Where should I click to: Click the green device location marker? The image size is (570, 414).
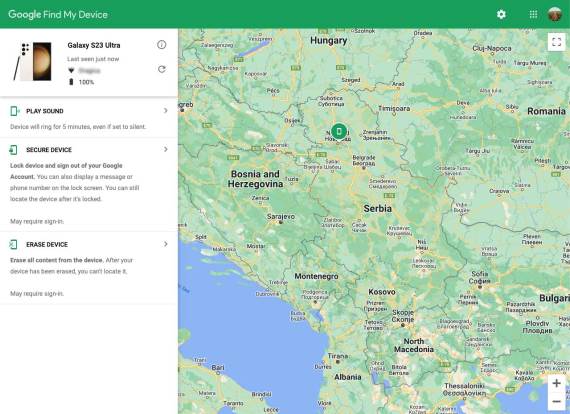click(339, 131)
